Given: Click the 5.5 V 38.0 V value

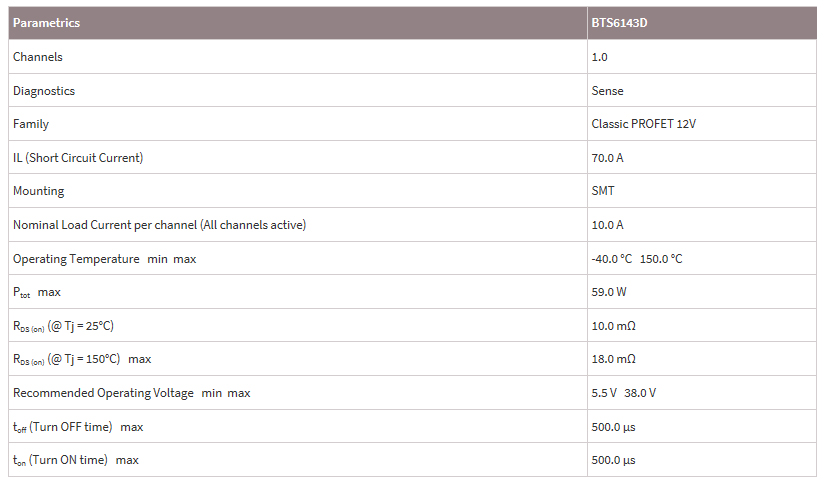Looking at the screenshot, I should 624,393.
